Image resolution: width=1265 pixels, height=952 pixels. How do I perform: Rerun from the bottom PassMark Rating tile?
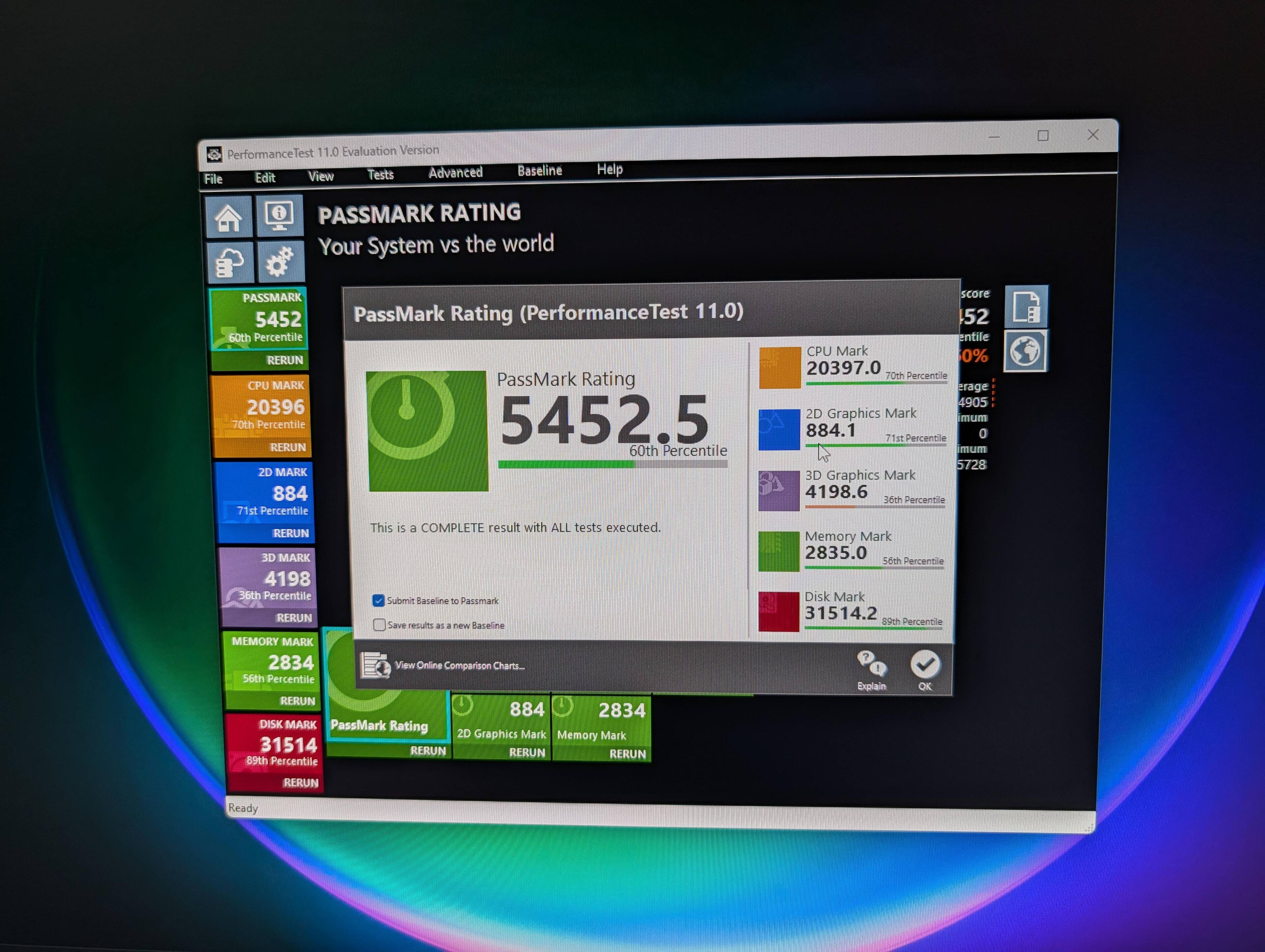coord(428,751)
